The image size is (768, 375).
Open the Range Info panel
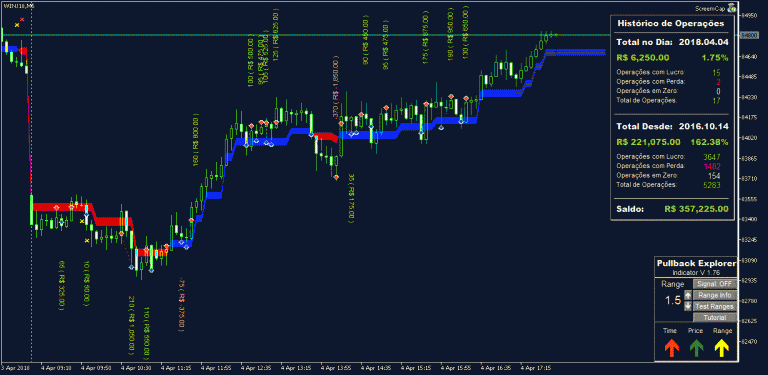pyautogui.click(x=715, y=295)
